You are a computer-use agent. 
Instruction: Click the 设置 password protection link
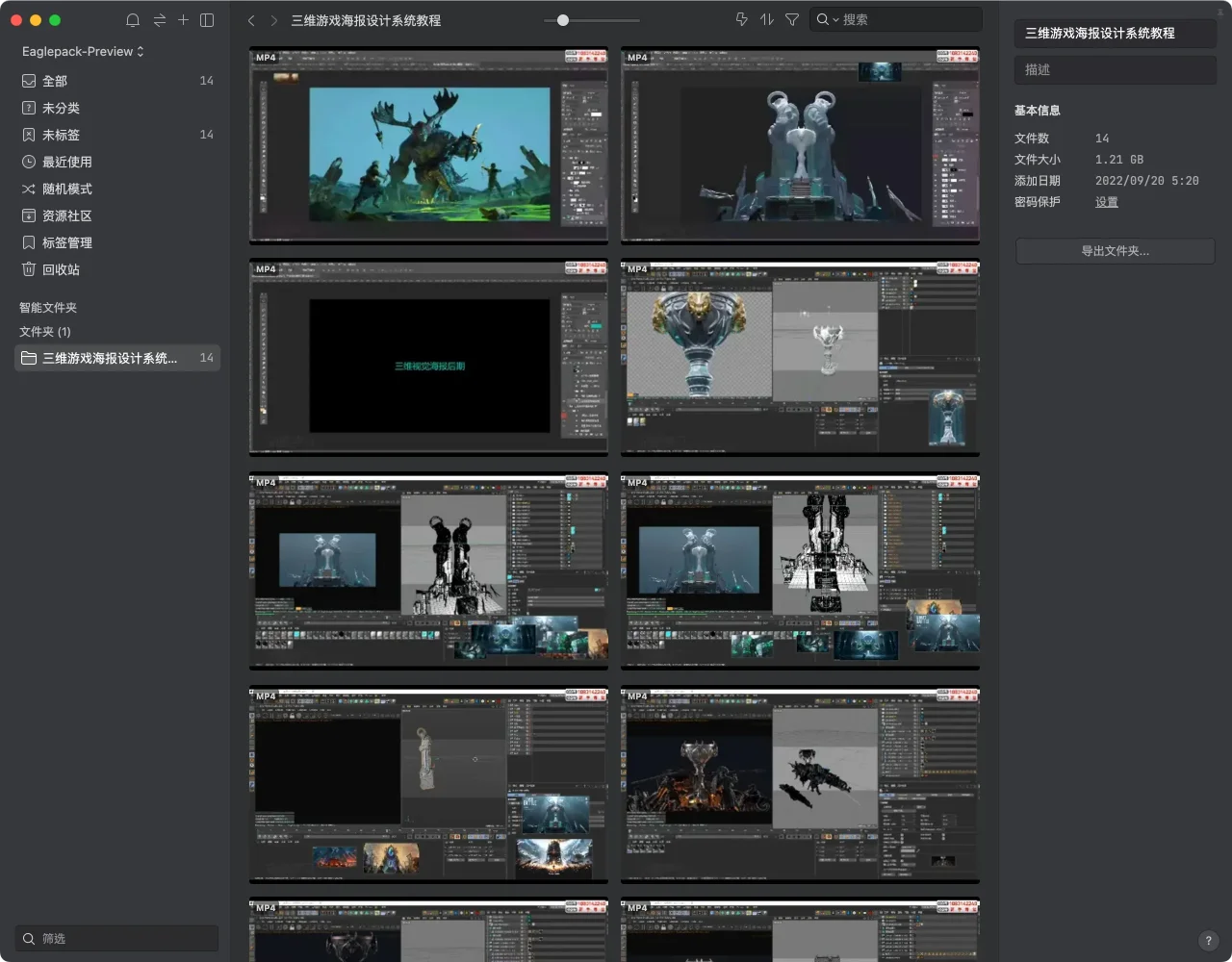coord(1107,202)
